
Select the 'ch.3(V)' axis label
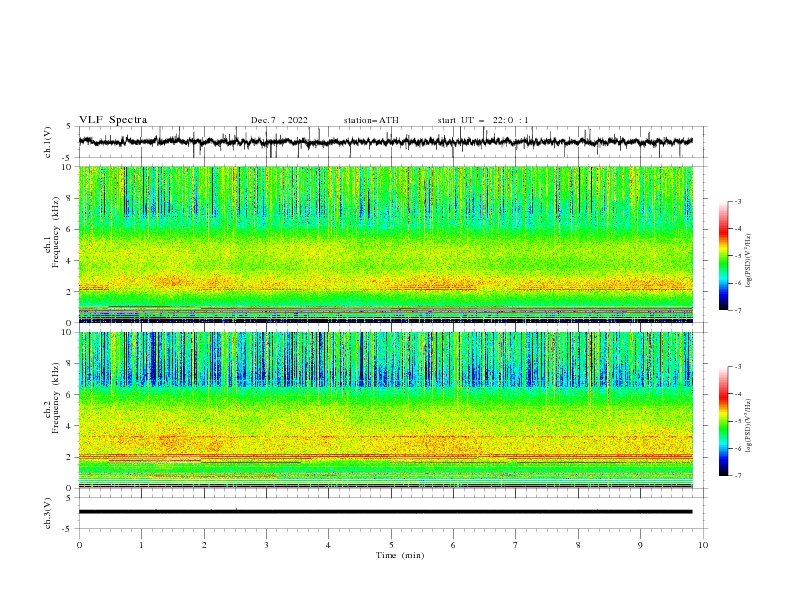(x=48, y=513)
